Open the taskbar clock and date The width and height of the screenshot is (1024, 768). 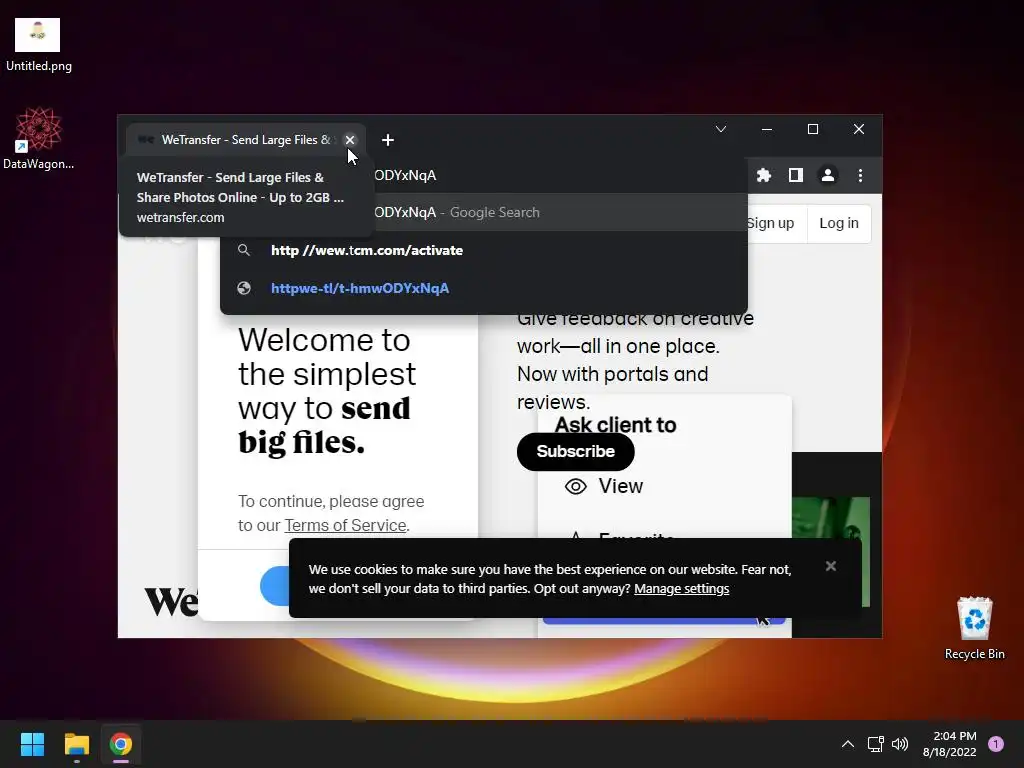coord(949,744)
